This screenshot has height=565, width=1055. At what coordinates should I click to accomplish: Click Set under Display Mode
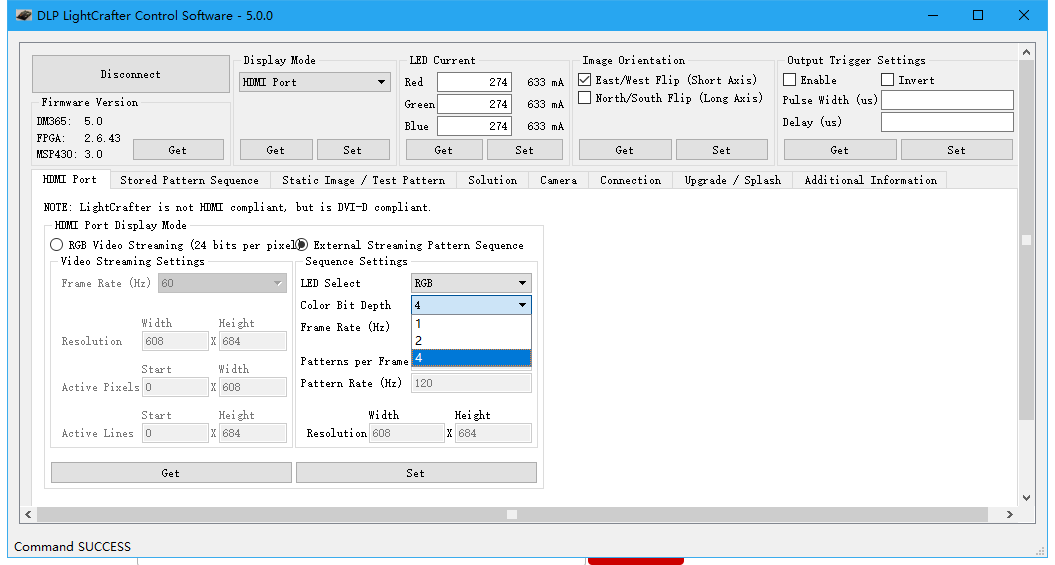[353, 150]
